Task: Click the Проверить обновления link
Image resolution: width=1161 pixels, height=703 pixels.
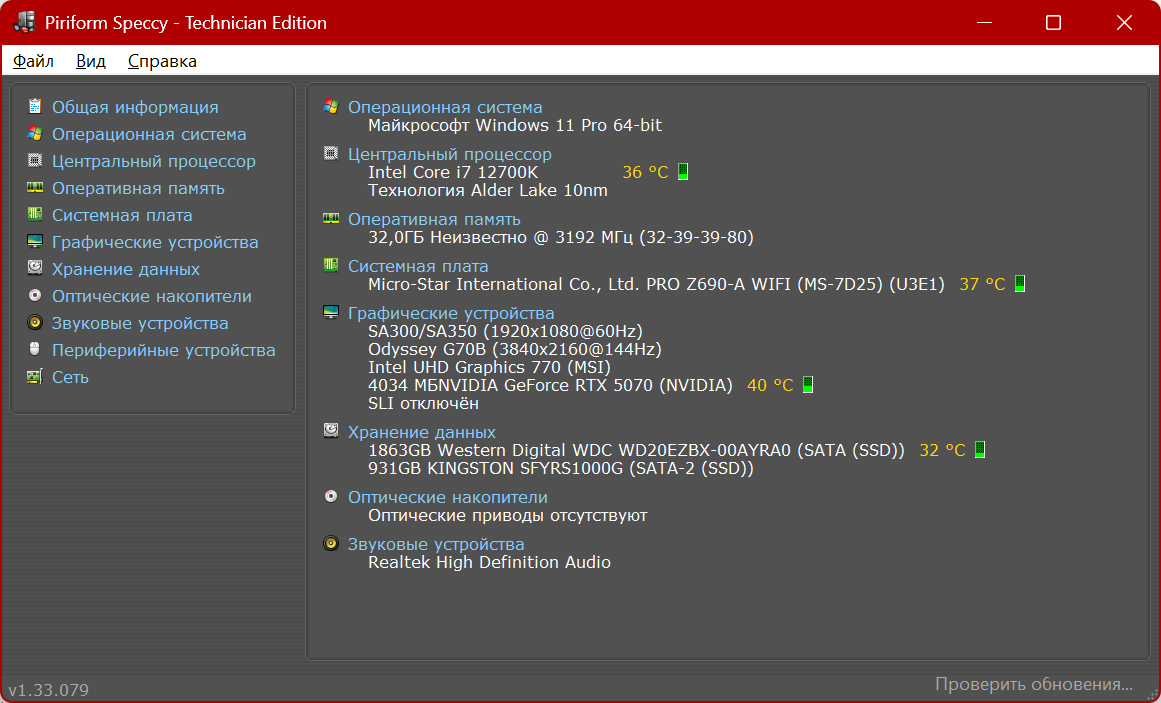Action: (1034, 684)
